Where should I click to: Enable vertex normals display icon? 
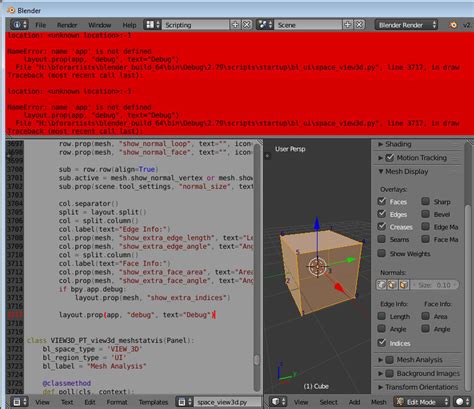click(381, 285)
